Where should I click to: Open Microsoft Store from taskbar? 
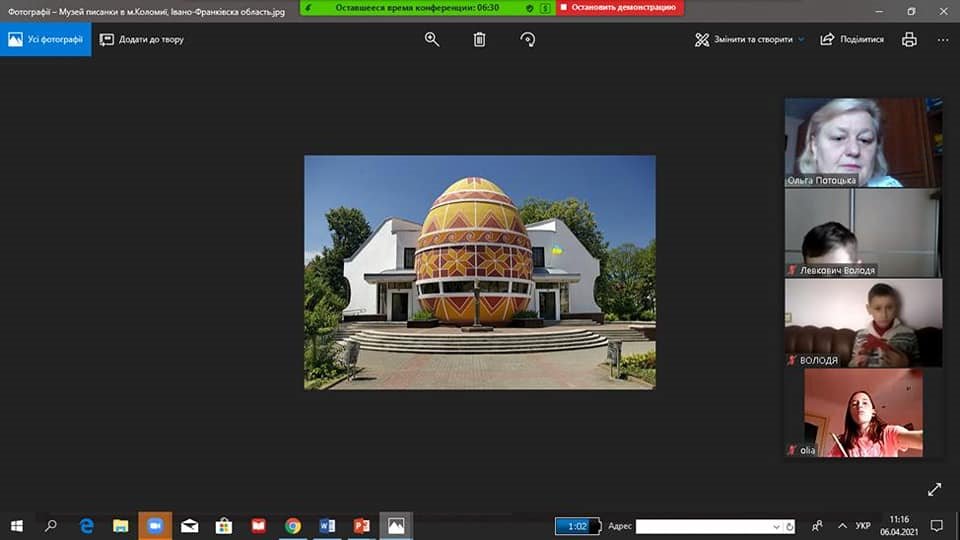click(x=223, y=526)
